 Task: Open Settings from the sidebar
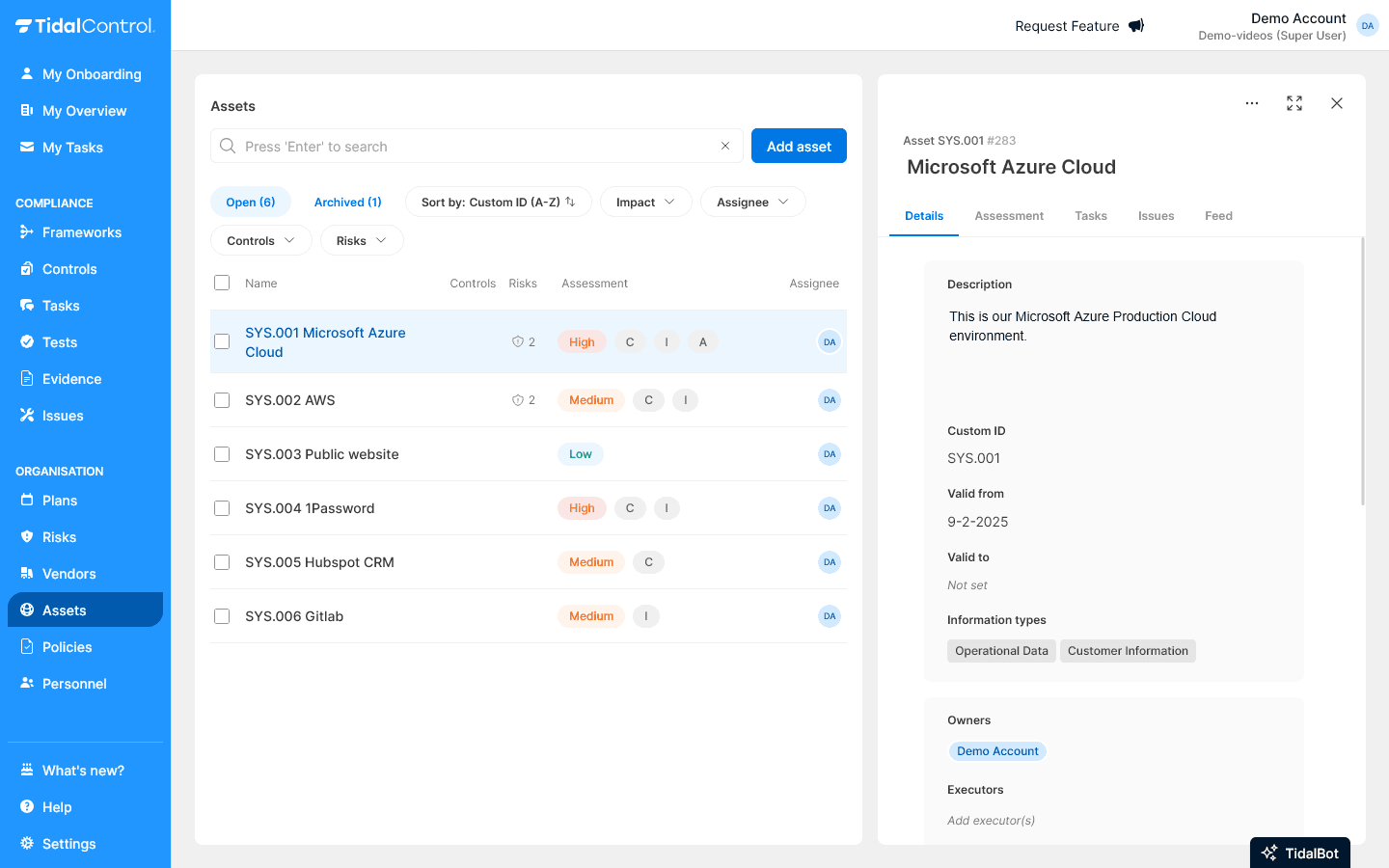68,844
